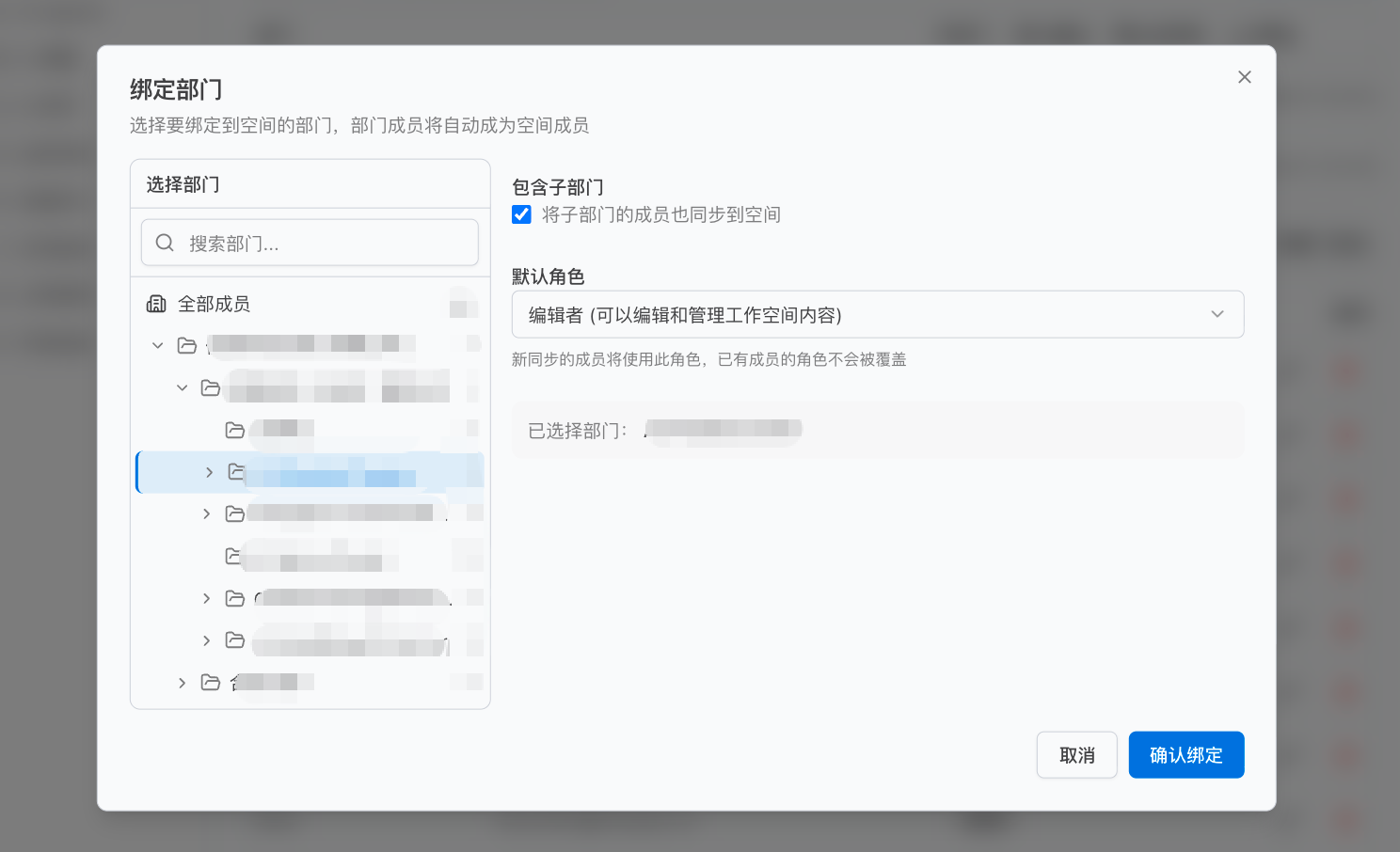This screenshot has height=852, width=1400.
Task: Click the chevron arrow on the role selector
Action: [x=1217, y=314]
